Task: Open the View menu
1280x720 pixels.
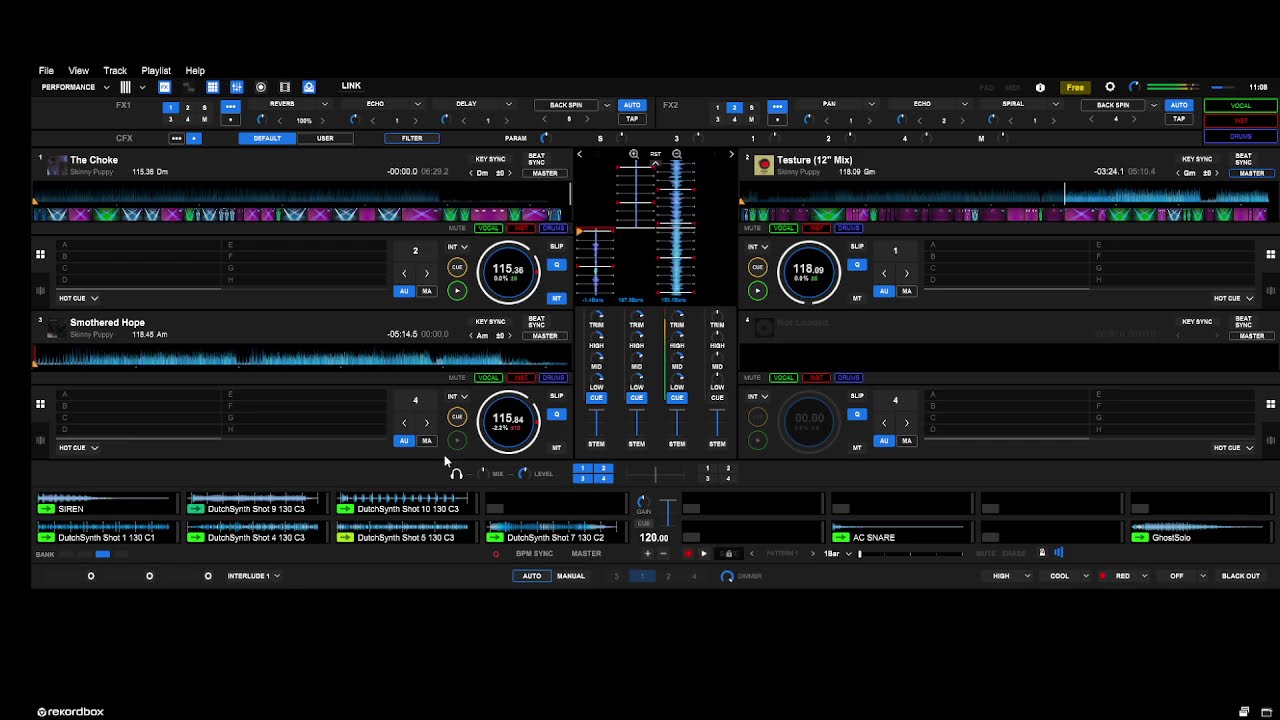Action: coord(78,71)
